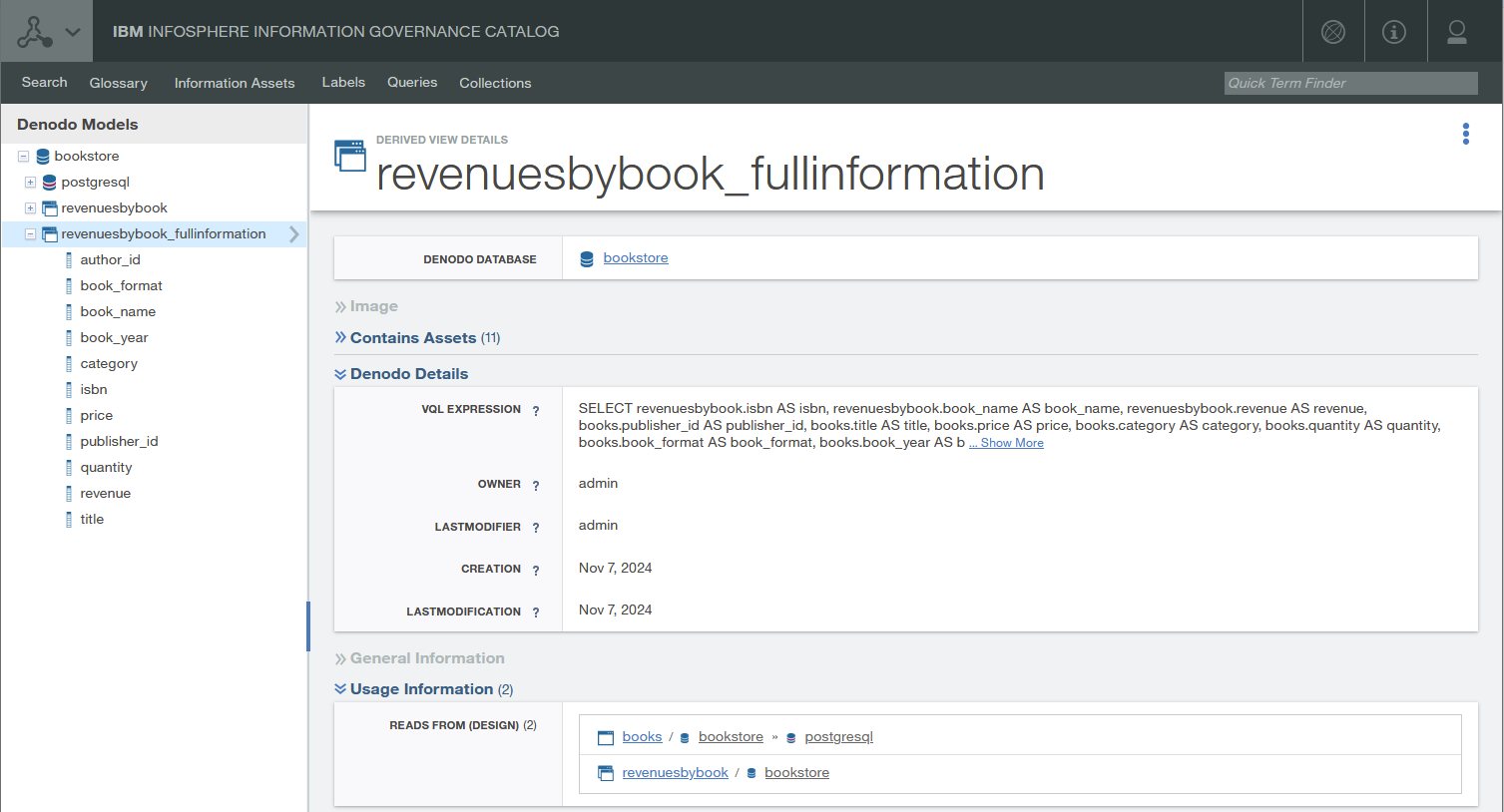
Task: Open the Search menu
Action: pyautogui.click(x=45, y=83)
